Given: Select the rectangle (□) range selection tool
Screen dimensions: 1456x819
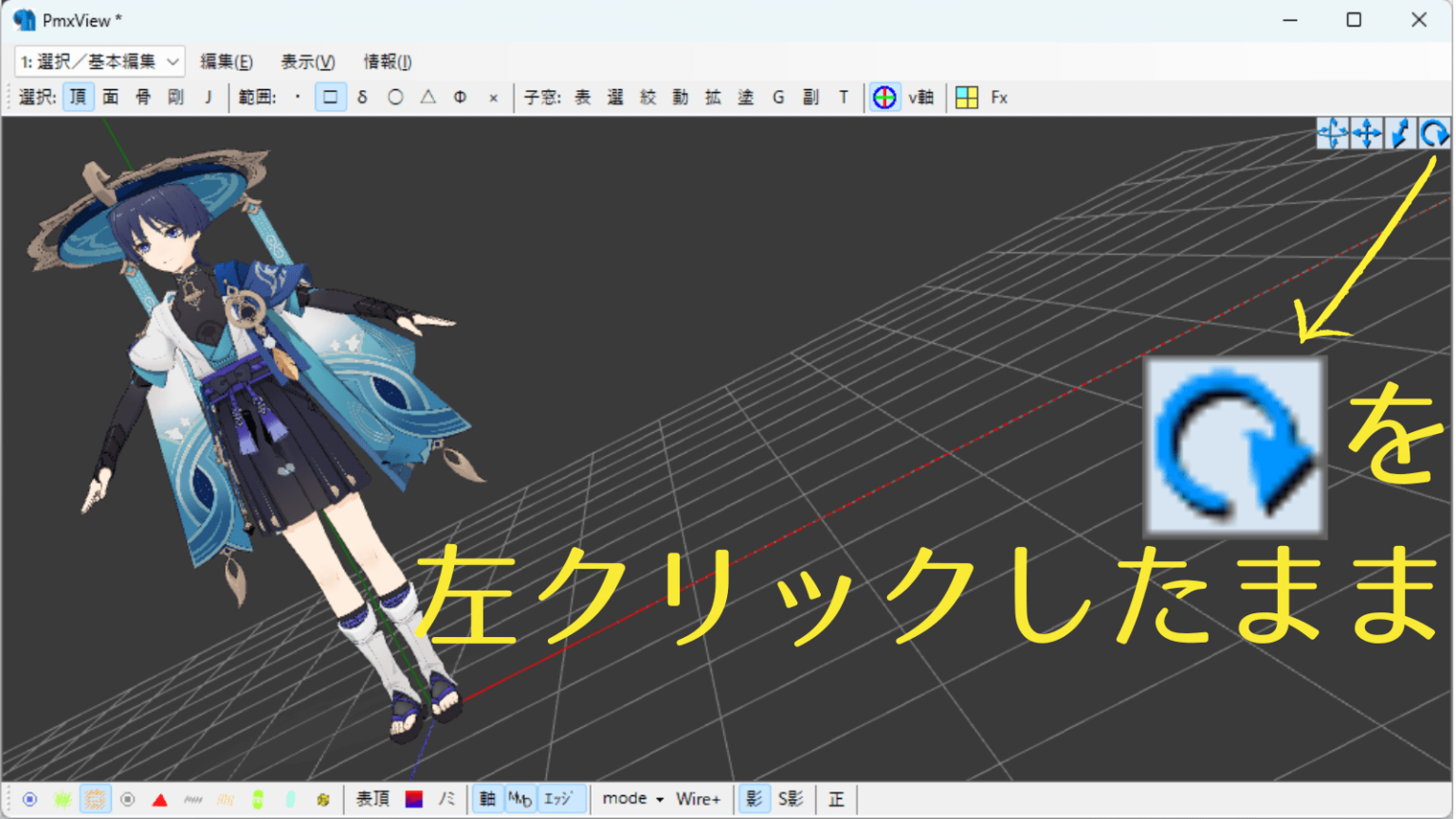Looking at the screenshot, I should point(330,96).
